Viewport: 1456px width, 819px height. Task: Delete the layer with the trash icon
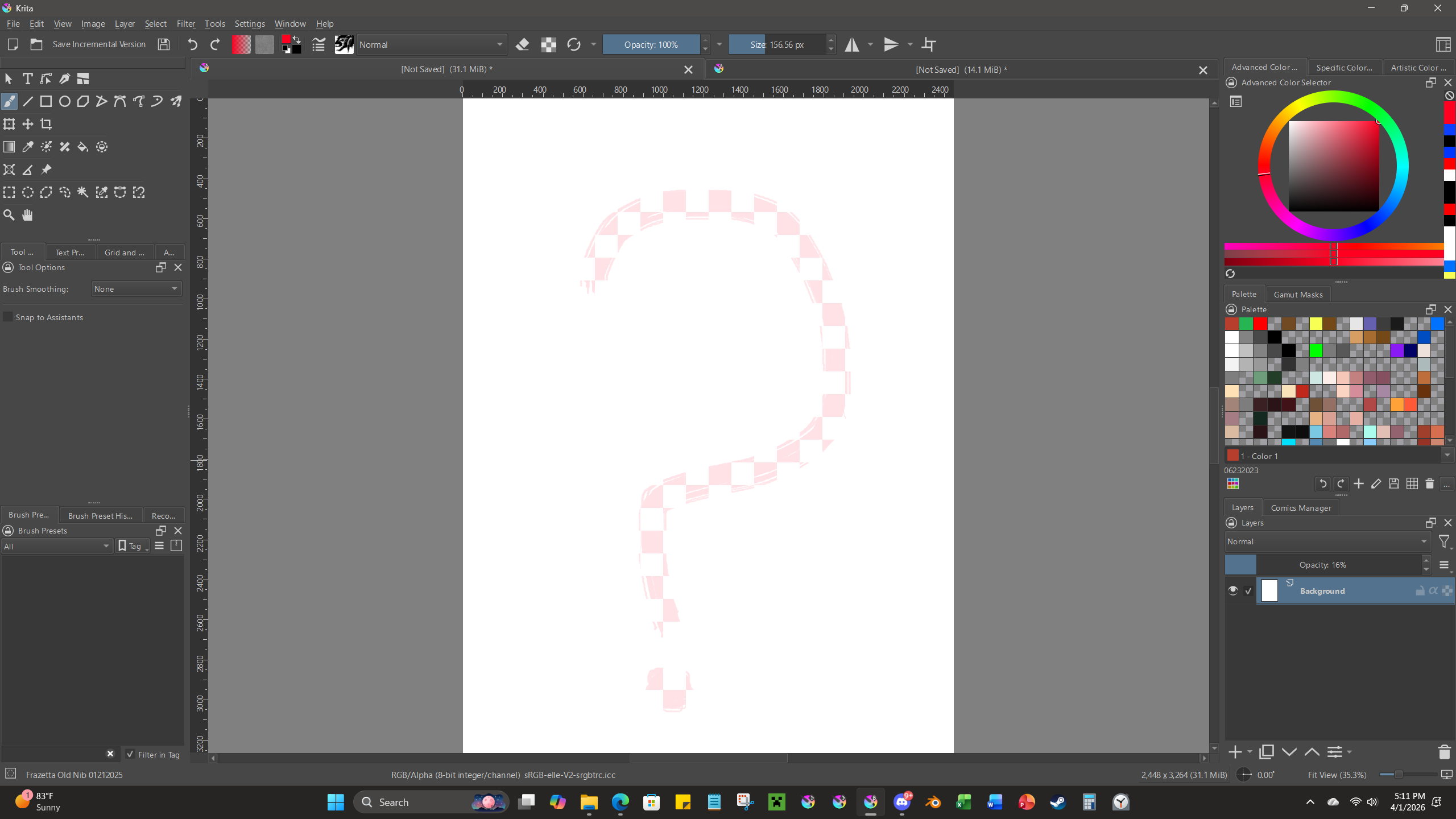click(x=1443, y=752)
